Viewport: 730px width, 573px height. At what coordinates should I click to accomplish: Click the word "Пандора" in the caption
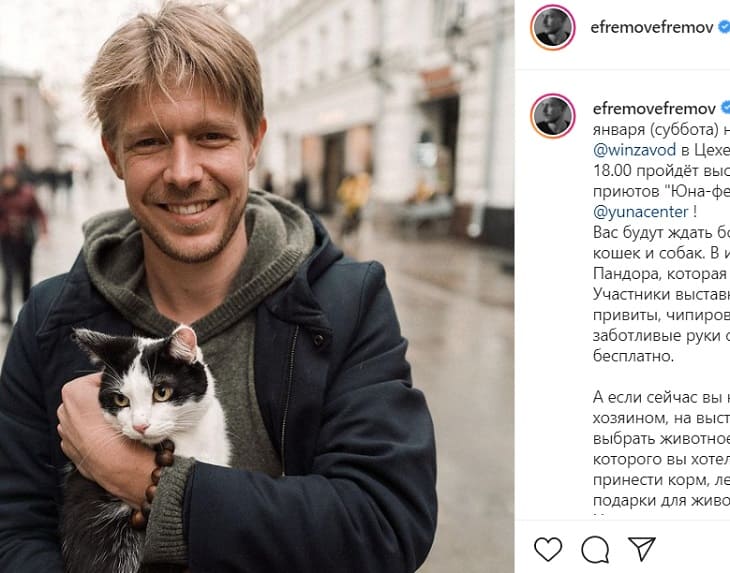point(626,274)
